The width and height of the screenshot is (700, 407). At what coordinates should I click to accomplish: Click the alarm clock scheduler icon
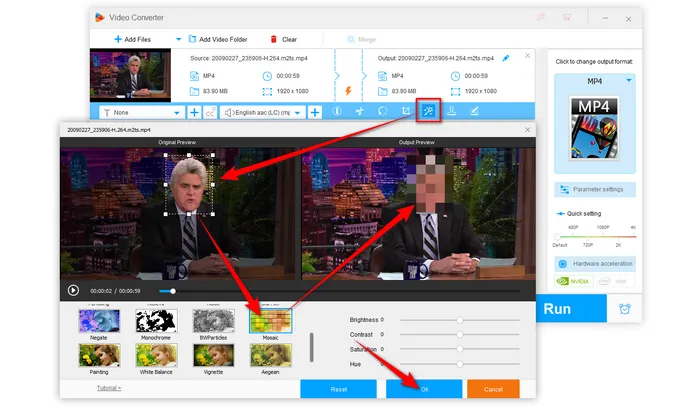[x=625, y=308]
